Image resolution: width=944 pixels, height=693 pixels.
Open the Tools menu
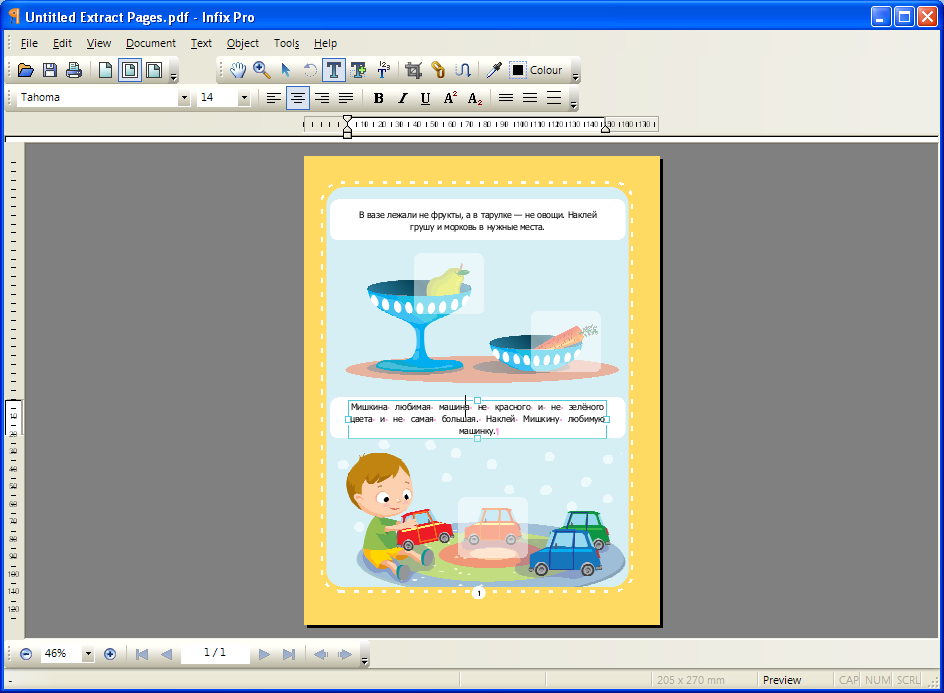pos(287,43)
